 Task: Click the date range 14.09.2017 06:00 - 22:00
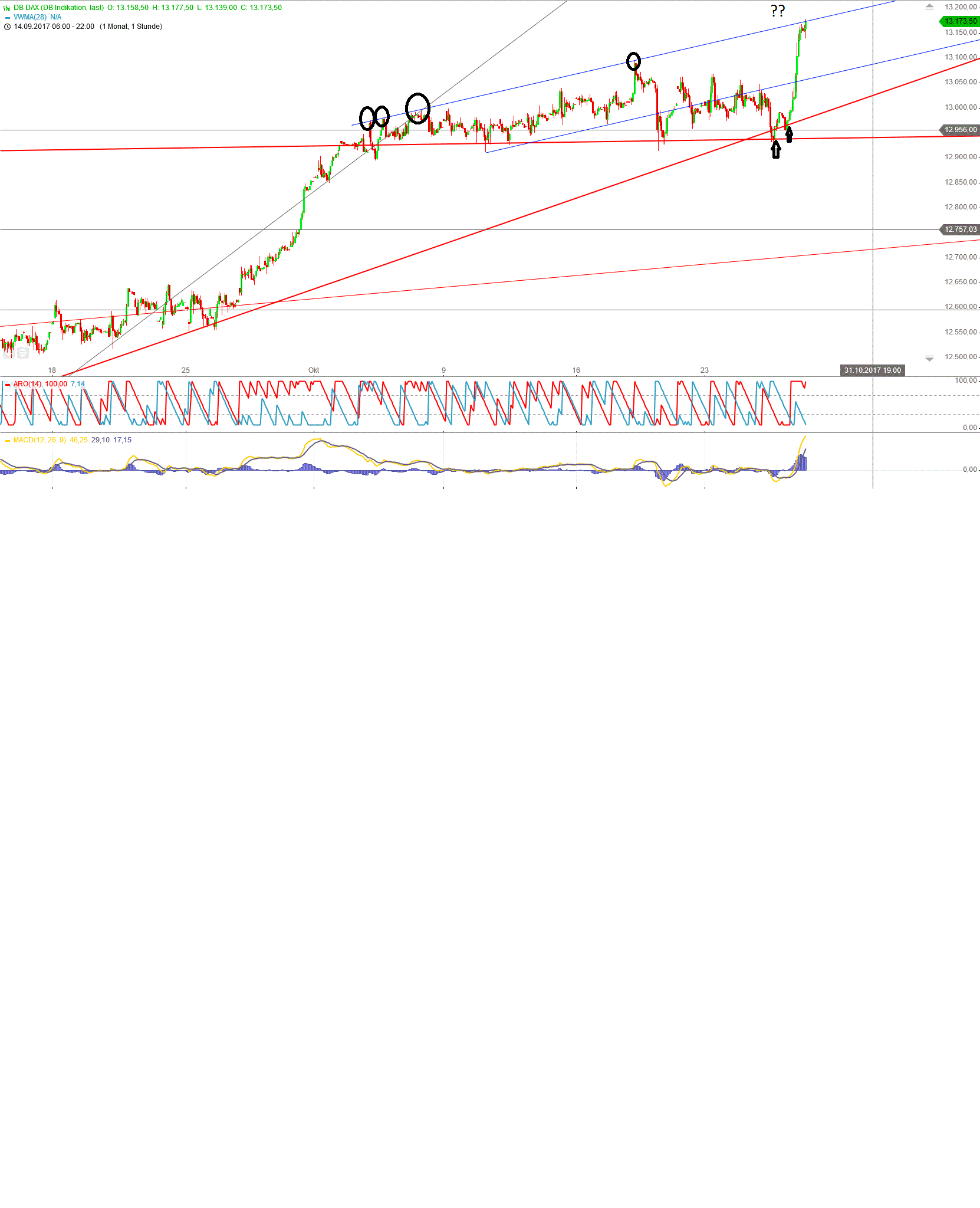tap(54, 27)
